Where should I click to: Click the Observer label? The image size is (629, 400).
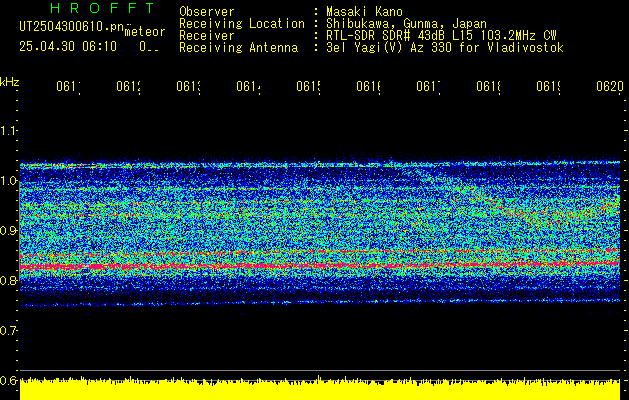tap(207, 12)
